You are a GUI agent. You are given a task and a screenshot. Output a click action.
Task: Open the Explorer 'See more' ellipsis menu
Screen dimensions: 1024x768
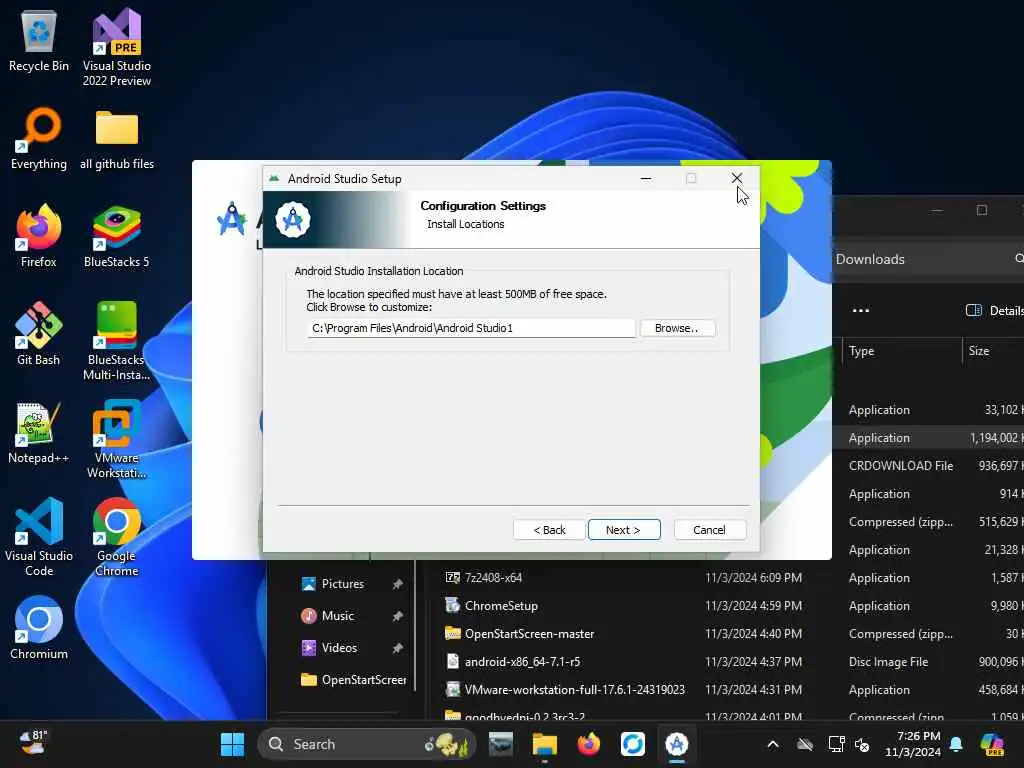[x=861, y=310]
